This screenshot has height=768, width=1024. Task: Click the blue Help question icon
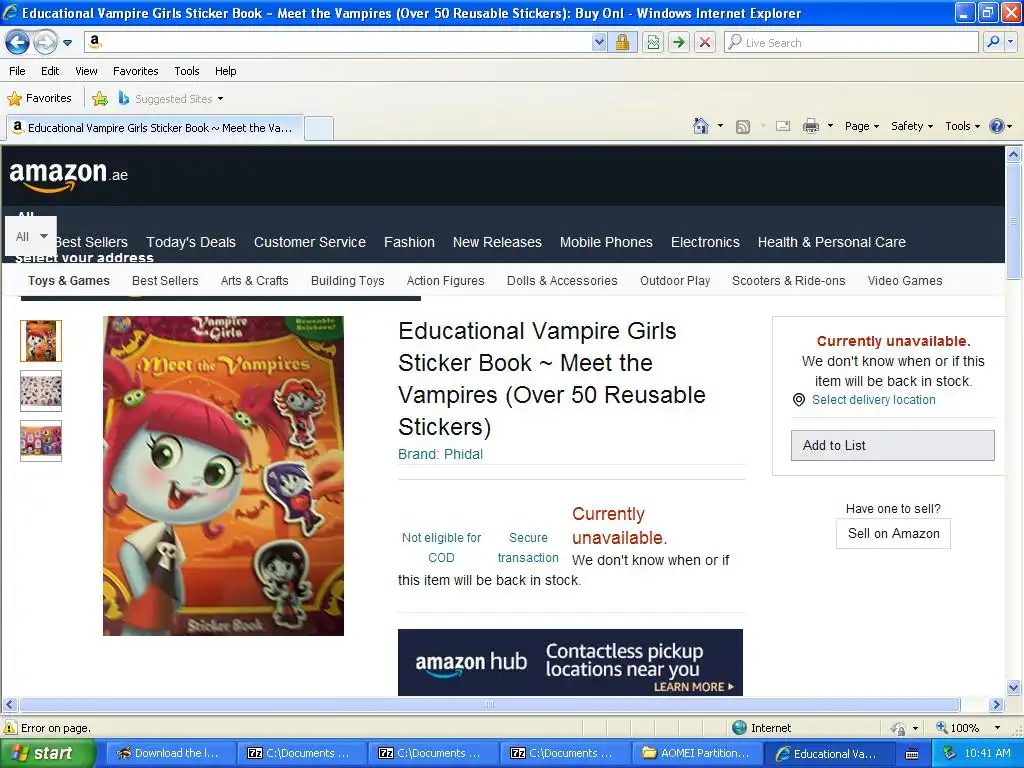(997, 126)
